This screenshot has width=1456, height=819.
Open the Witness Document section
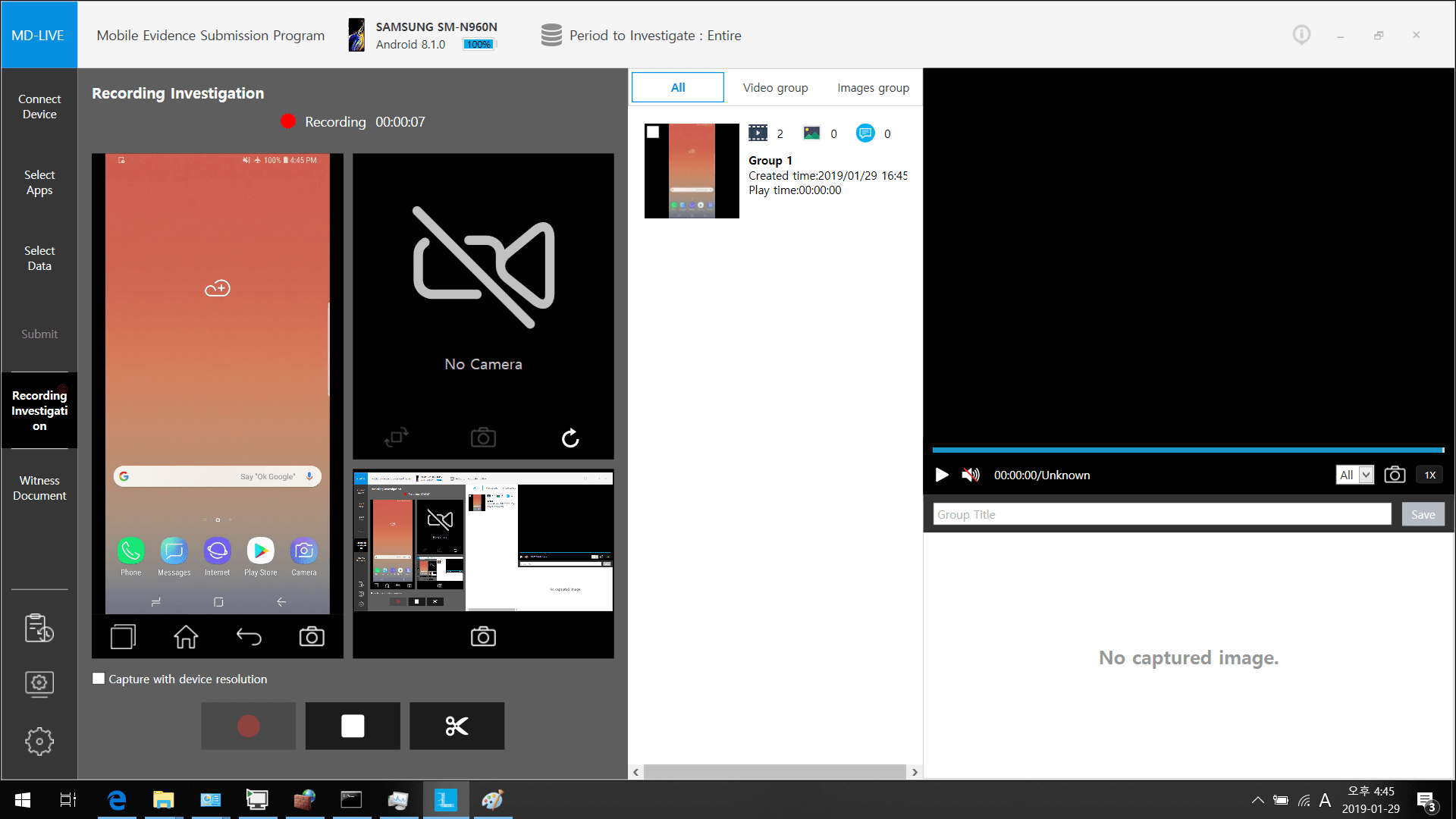point(39,488)
